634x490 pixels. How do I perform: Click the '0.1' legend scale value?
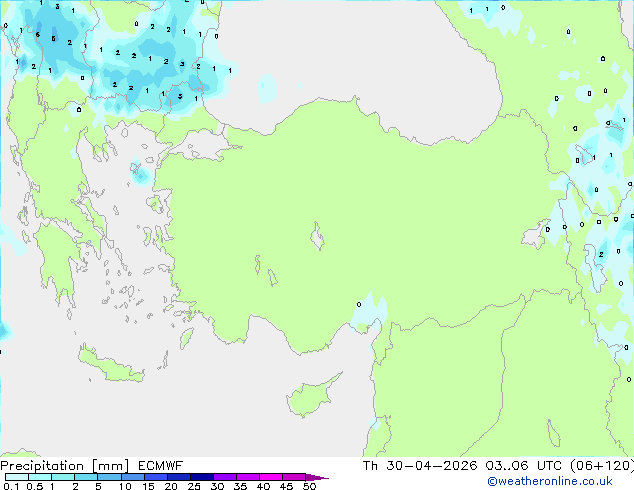pyautogui.click(x=11, y=486)
